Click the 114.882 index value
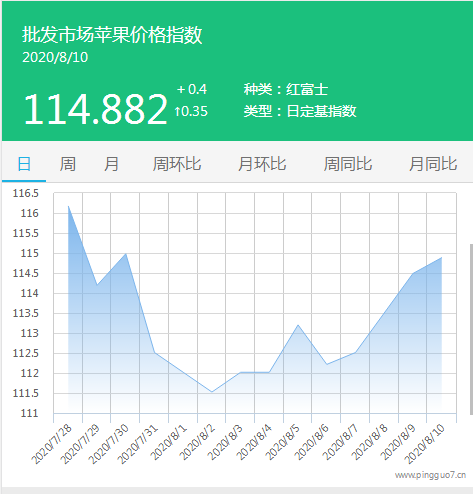 pos(95,109)
